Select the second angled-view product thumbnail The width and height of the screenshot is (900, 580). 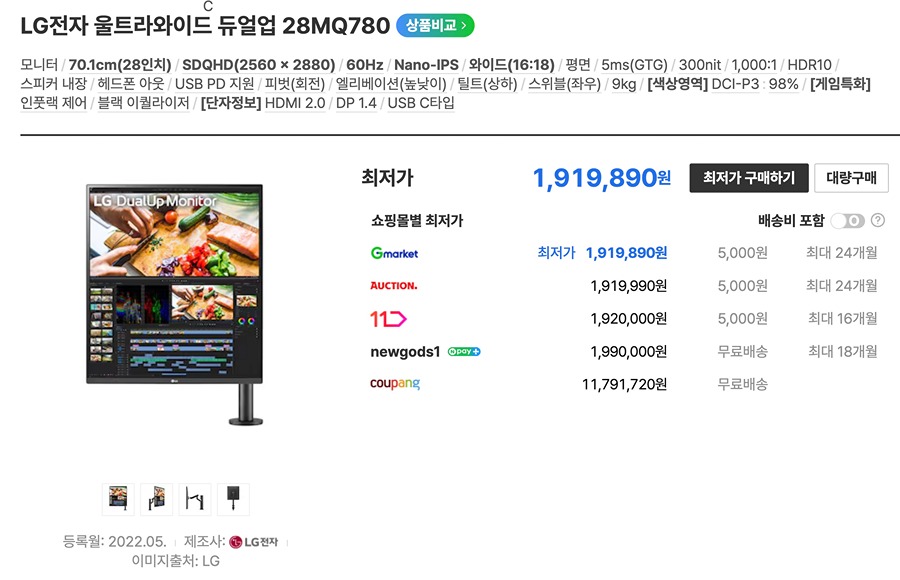(157, 498)
